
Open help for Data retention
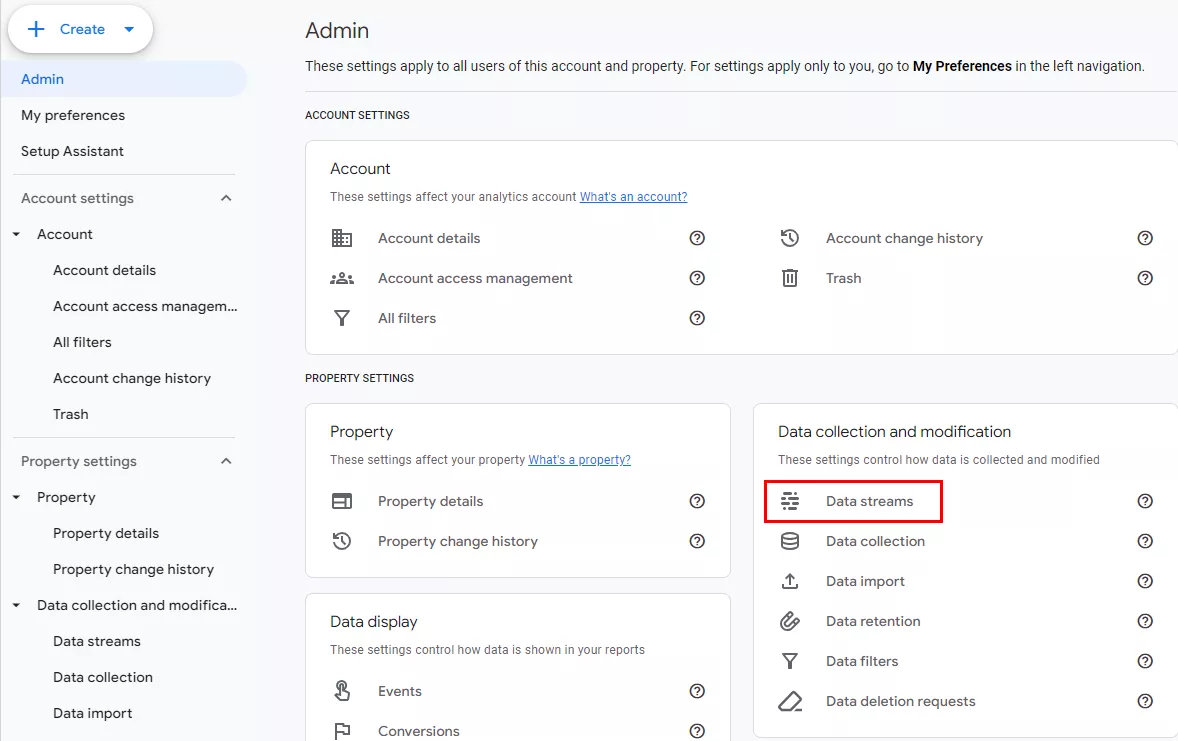point(1145,621)
